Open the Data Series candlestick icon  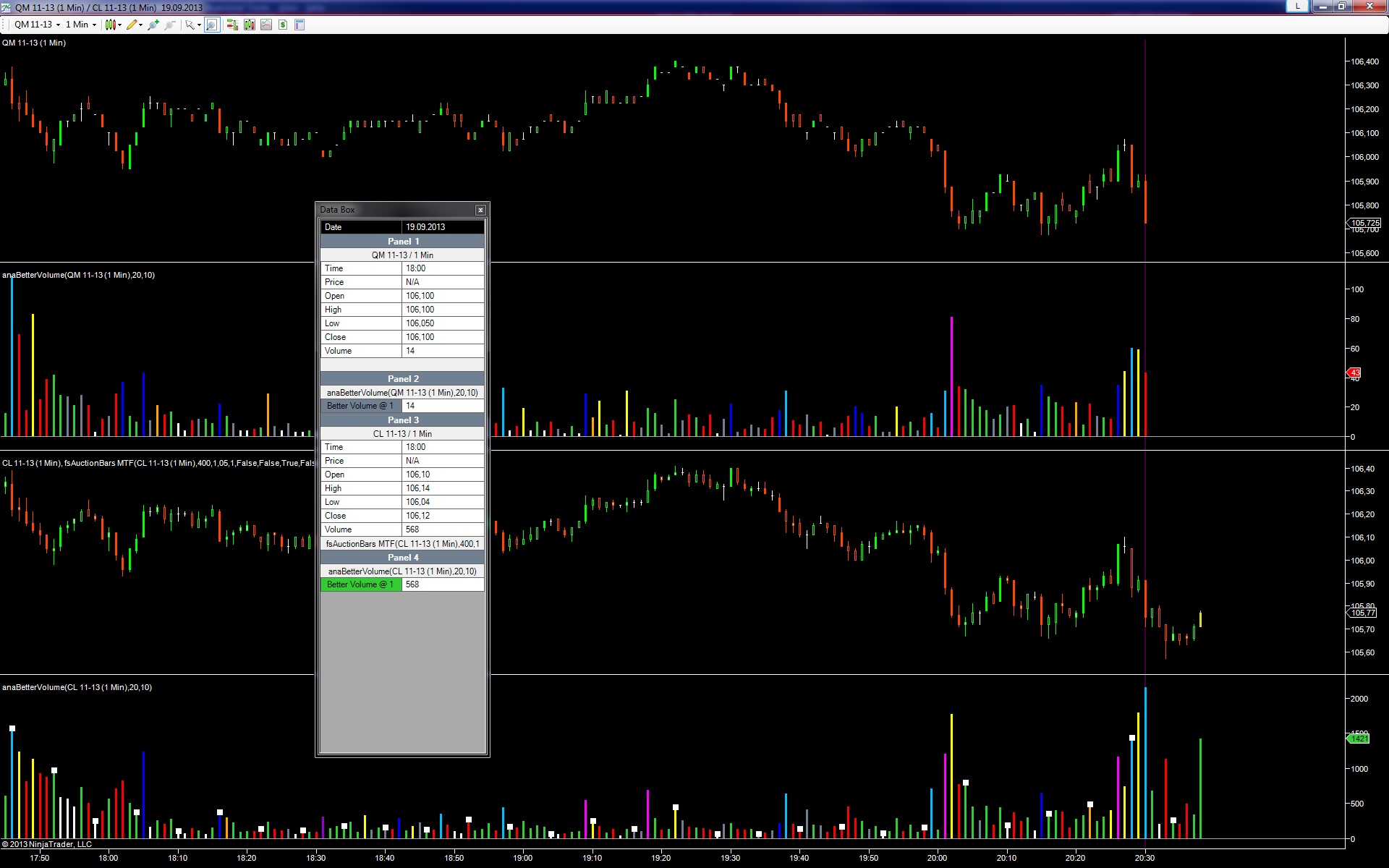[250, 25]
